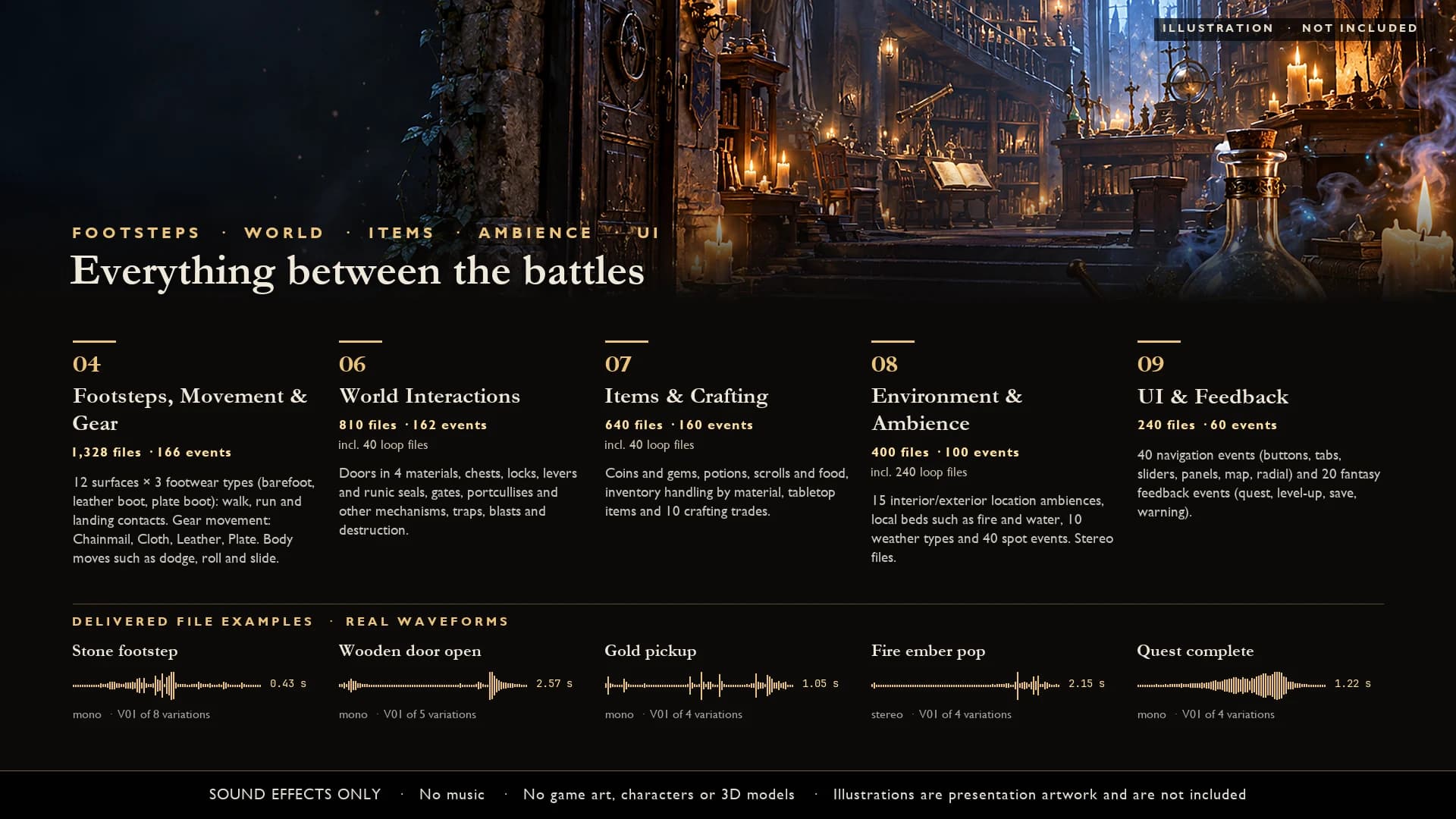
Task: Click 'V01 of 8 variations' label
Action: (x=164, y=714)
